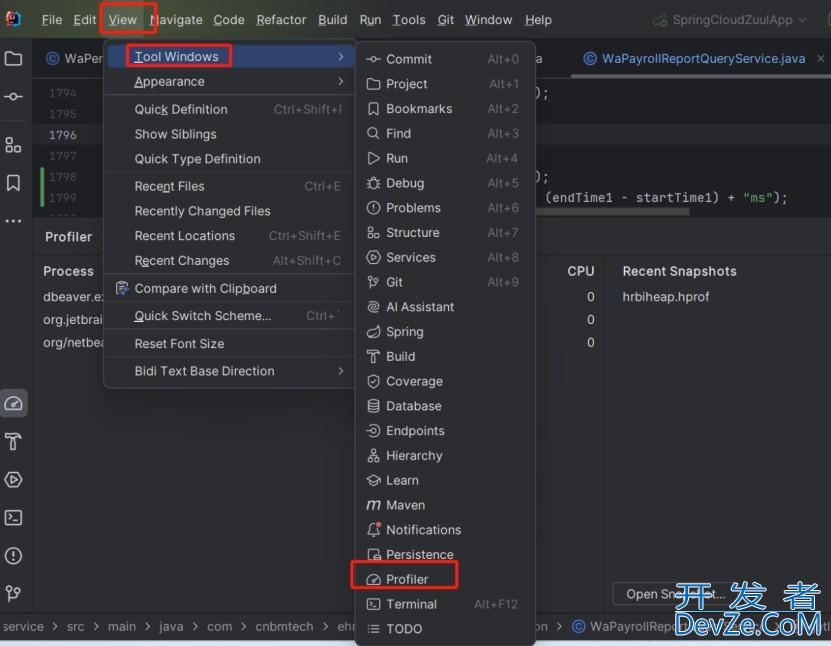
Task: Open the Problems icon in left sidebar
Action: click(x=13, y=556)
